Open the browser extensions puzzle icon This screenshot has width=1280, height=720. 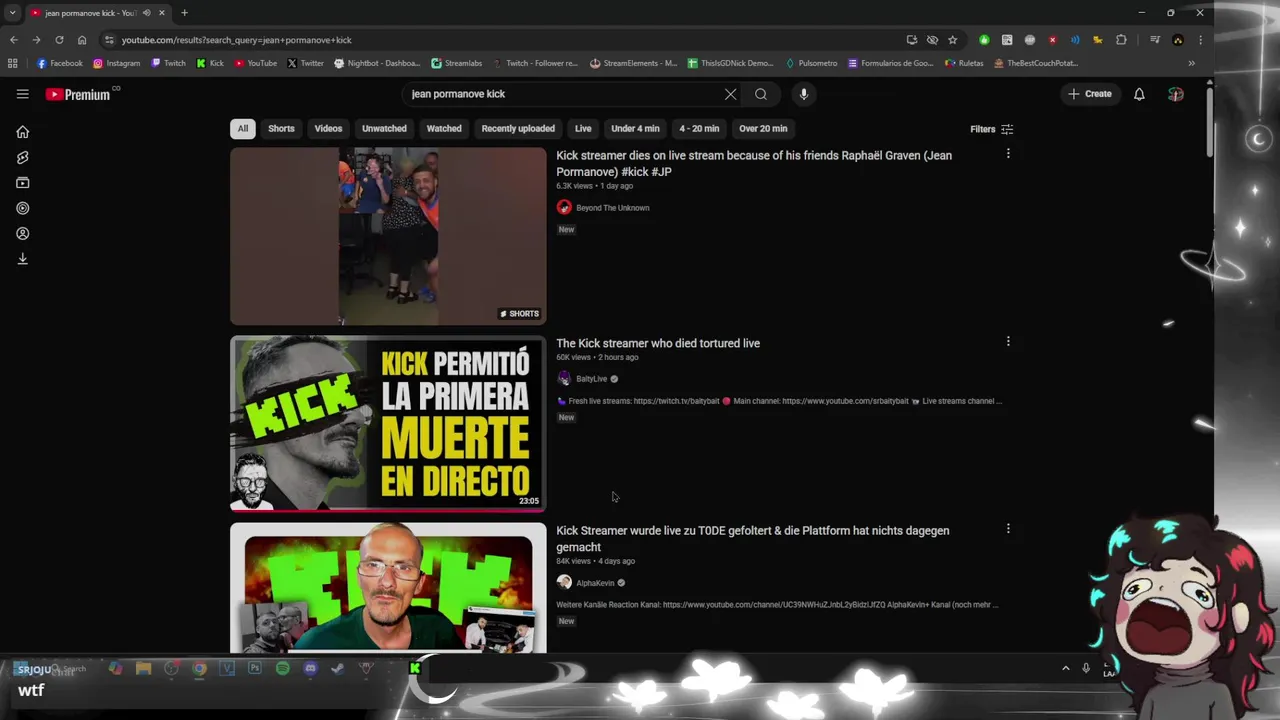(1121, 40)
